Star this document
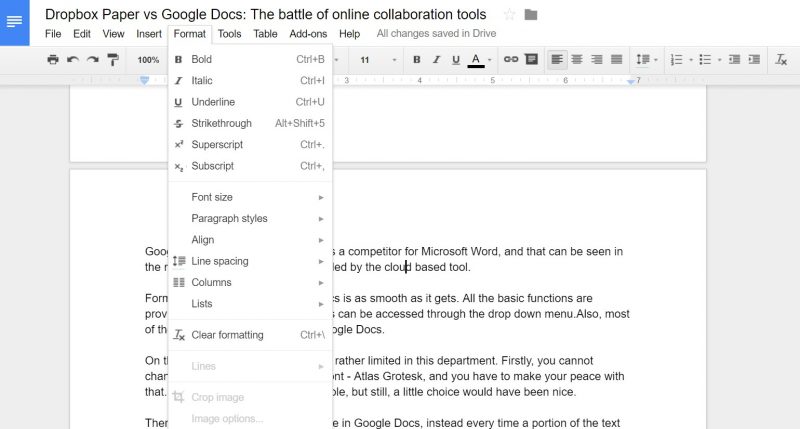Screen dimensions: 800x429 509,15
